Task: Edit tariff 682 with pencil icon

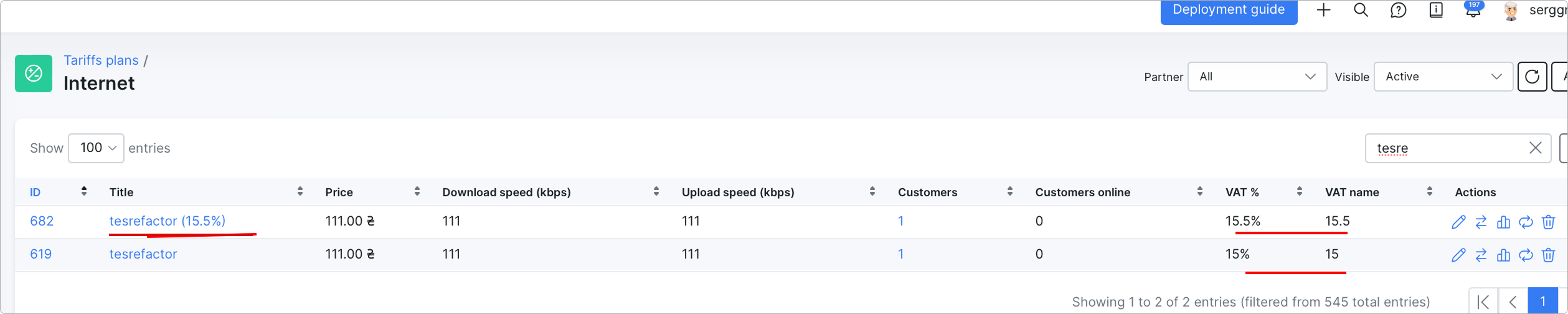Action: pyautogui.click(x=1458, y=222)
